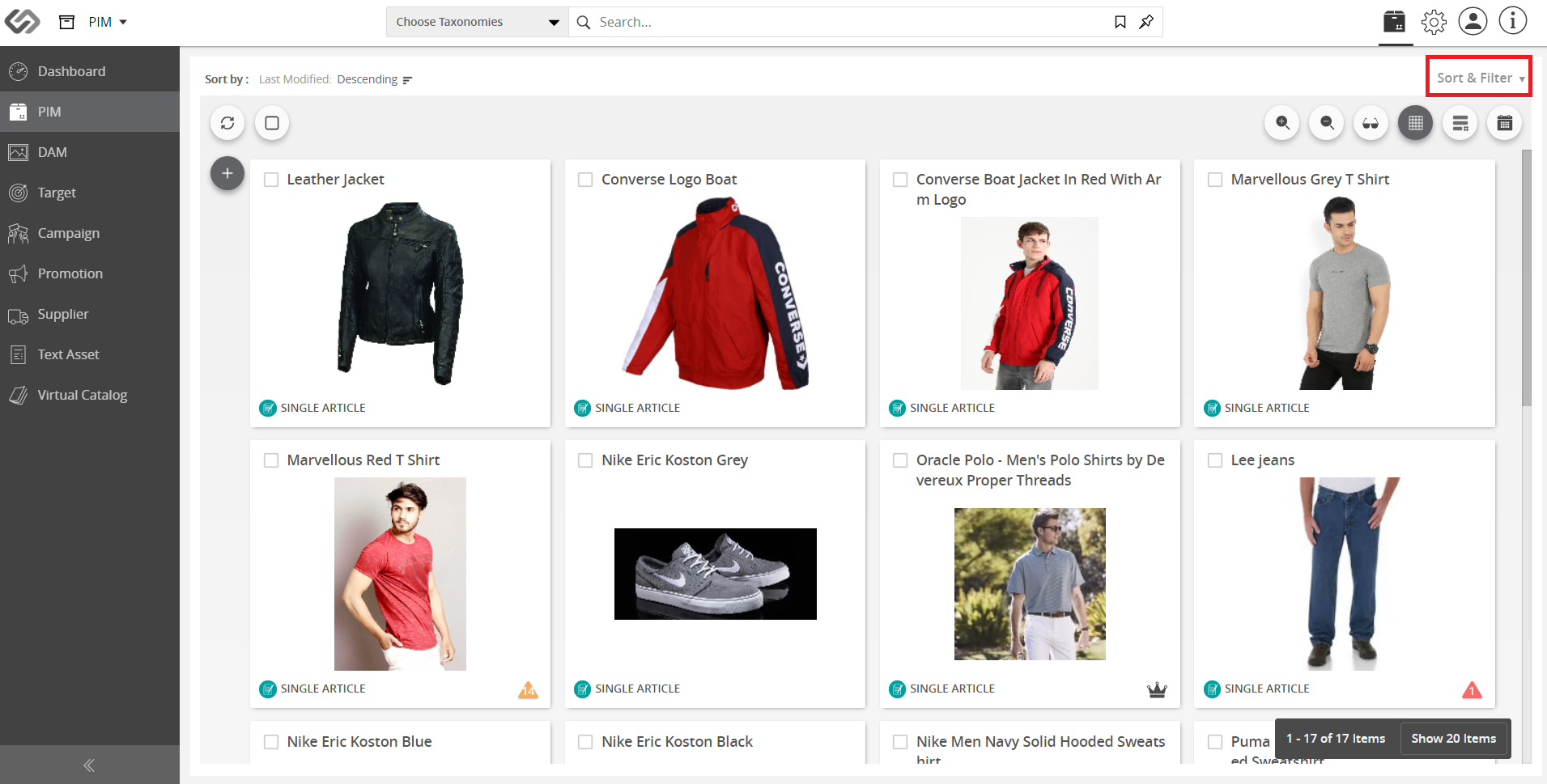Open Target in the sidebar
Screen dimensions: 1547x784
click(90, 193)
